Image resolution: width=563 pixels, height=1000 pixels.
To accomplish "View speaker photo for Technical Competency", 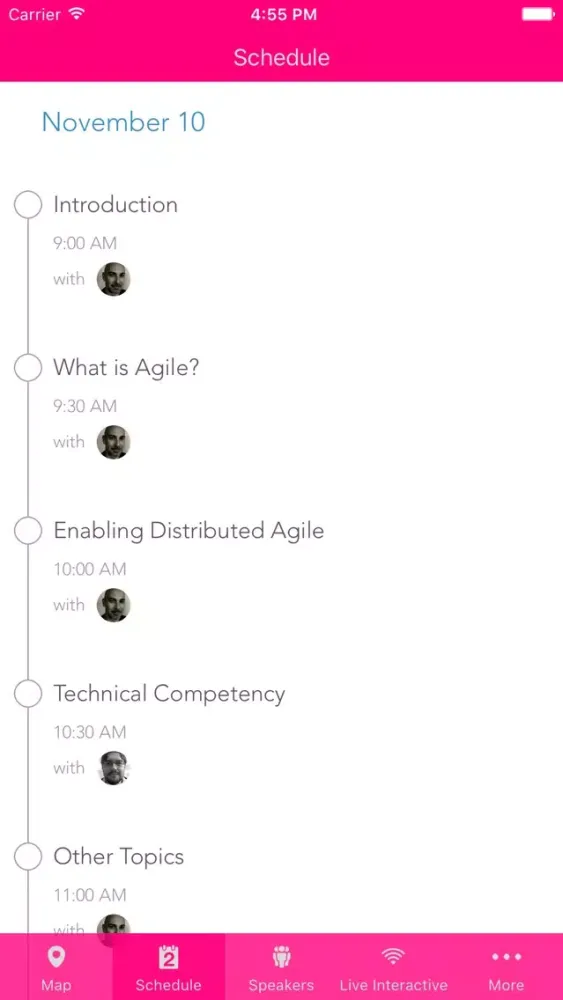I will (113, 768).
